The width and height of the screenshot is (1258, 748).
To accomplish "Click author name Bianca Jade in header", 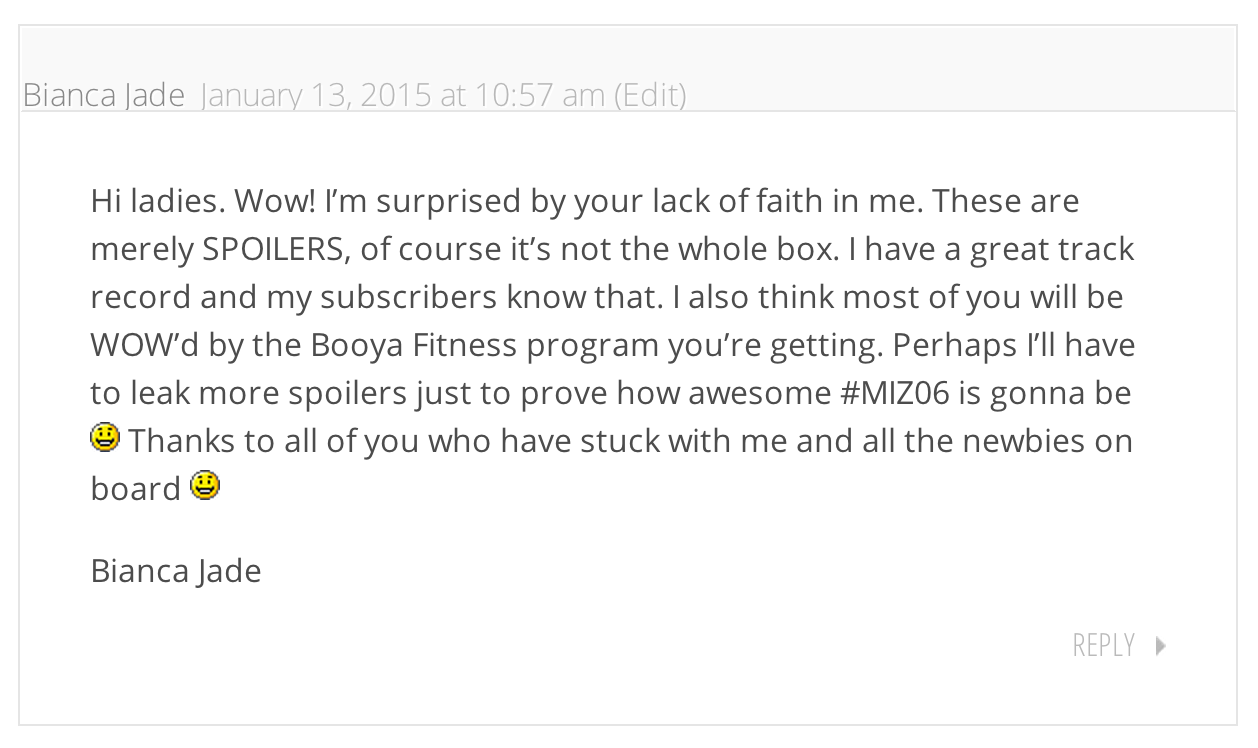I will point(104,95).
